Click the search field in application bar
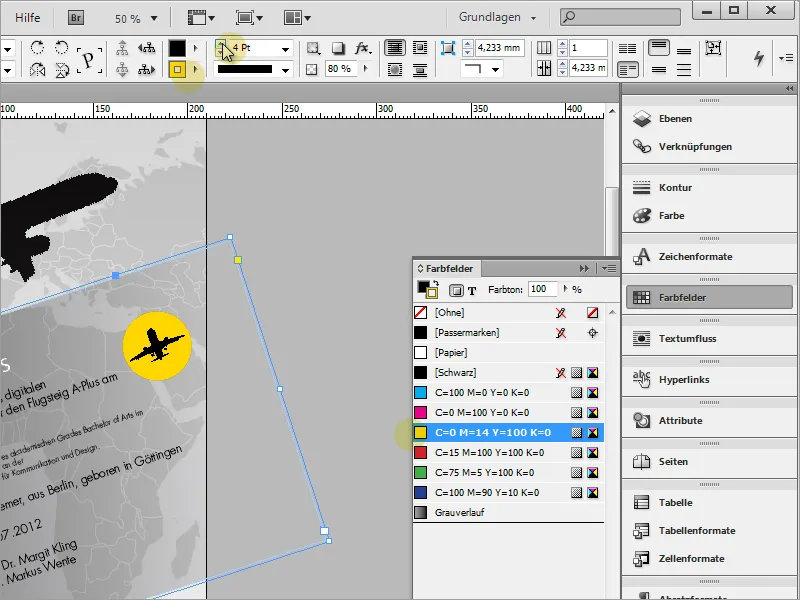 point(620,17)
